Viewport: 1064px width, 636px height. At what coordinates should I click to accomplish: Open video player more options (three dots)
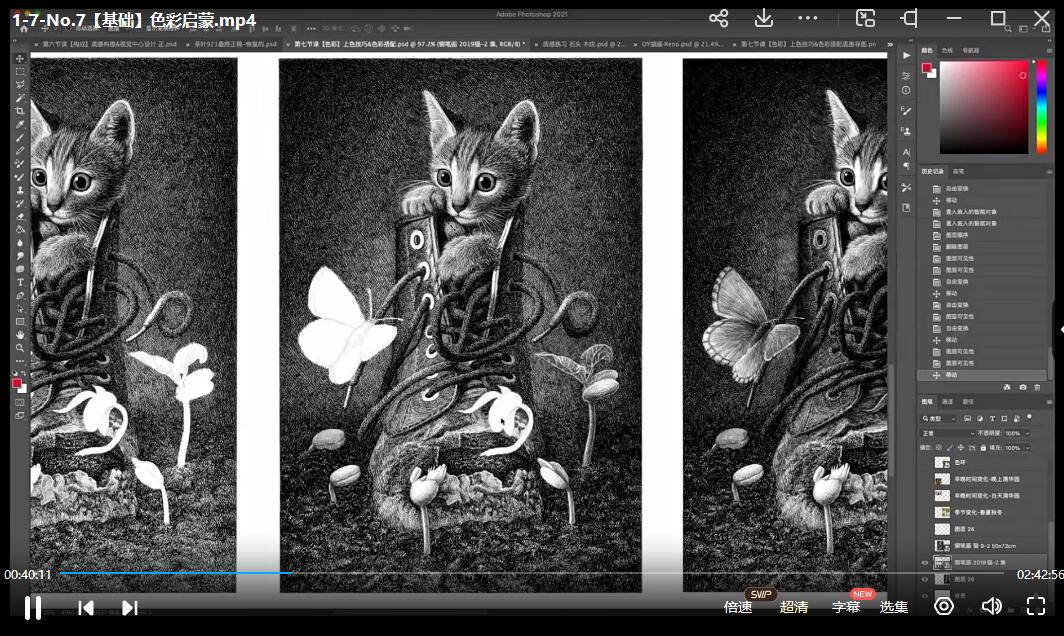pyautogui.click(x=808, y=18)
